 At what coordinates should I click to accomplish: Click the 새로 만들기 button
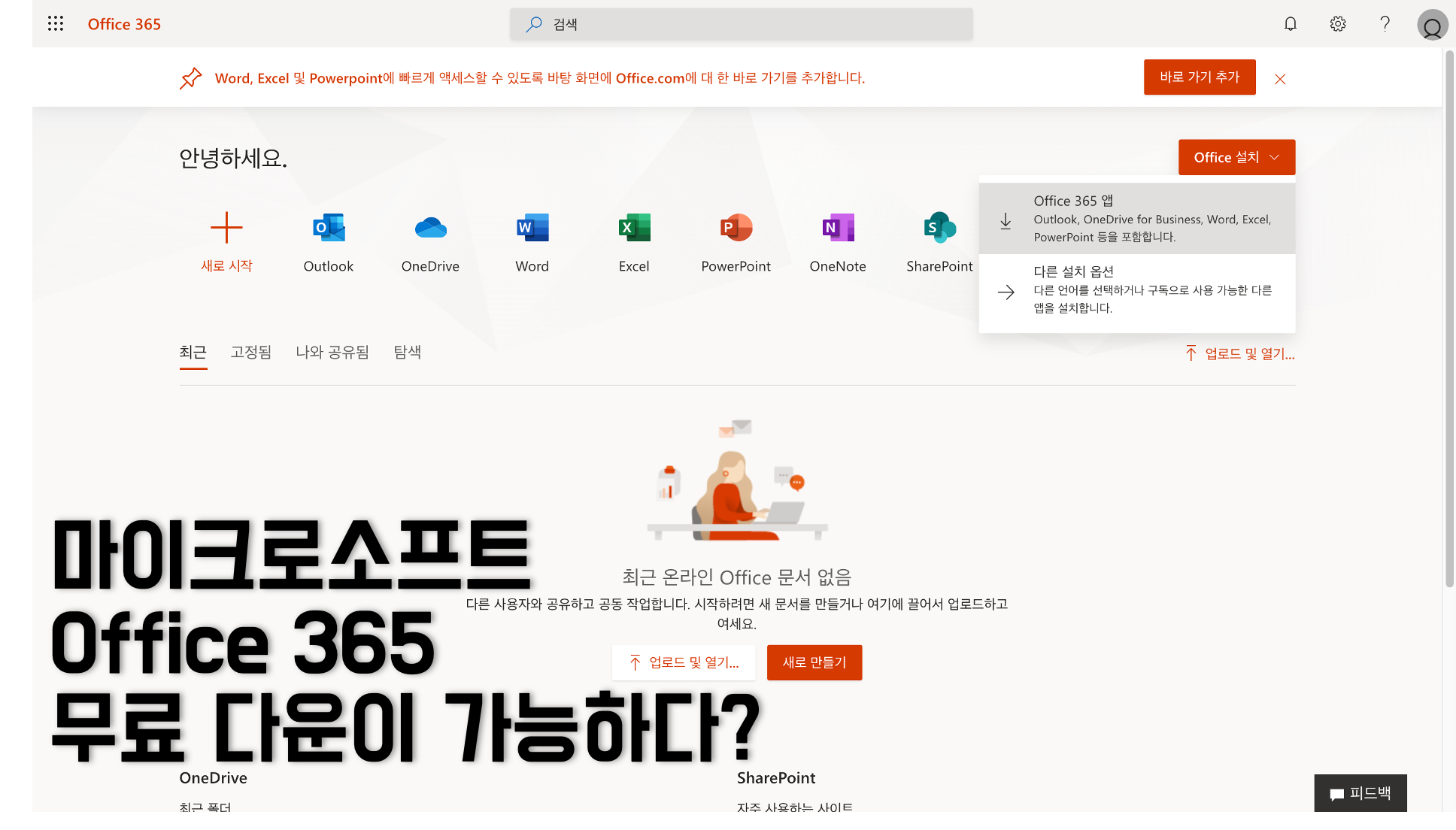coord(814,662)
